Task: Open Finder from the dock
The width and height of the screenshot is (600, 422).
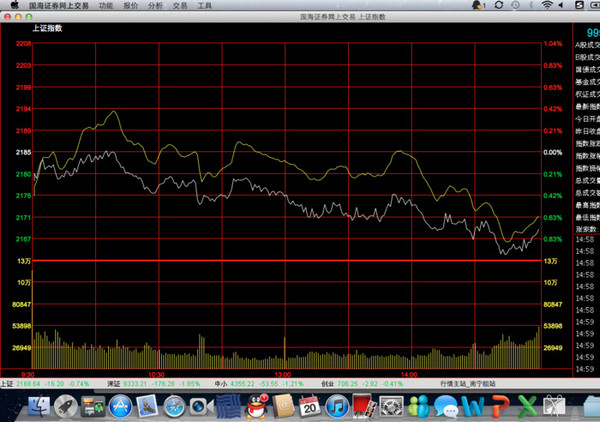Action: click(x=39, y=407)
